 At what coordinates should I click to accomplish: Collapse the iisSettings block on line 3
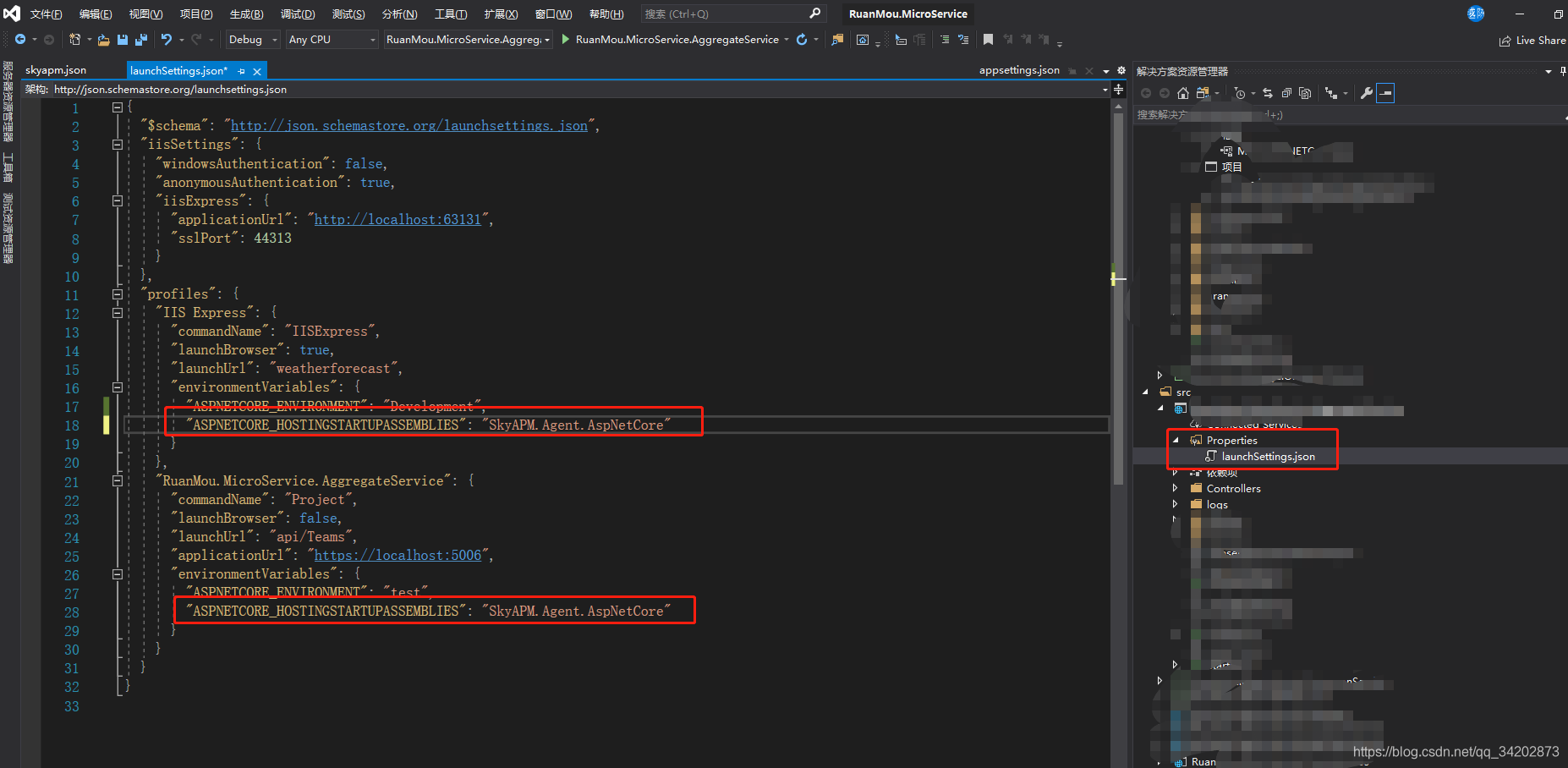(x=118, y=145)
